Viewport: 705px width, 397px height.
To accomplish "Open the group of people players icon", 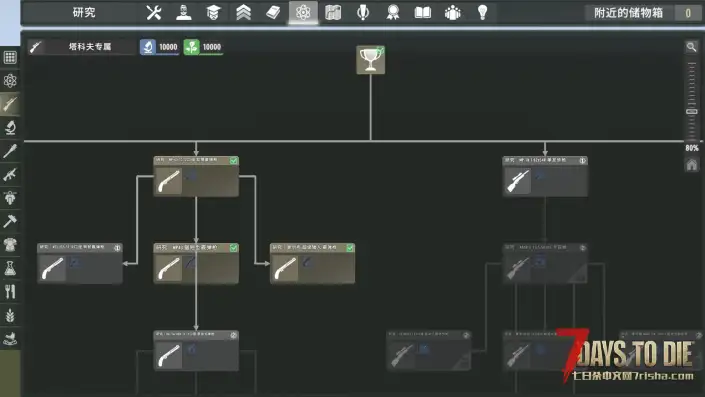I will point(452,13).
